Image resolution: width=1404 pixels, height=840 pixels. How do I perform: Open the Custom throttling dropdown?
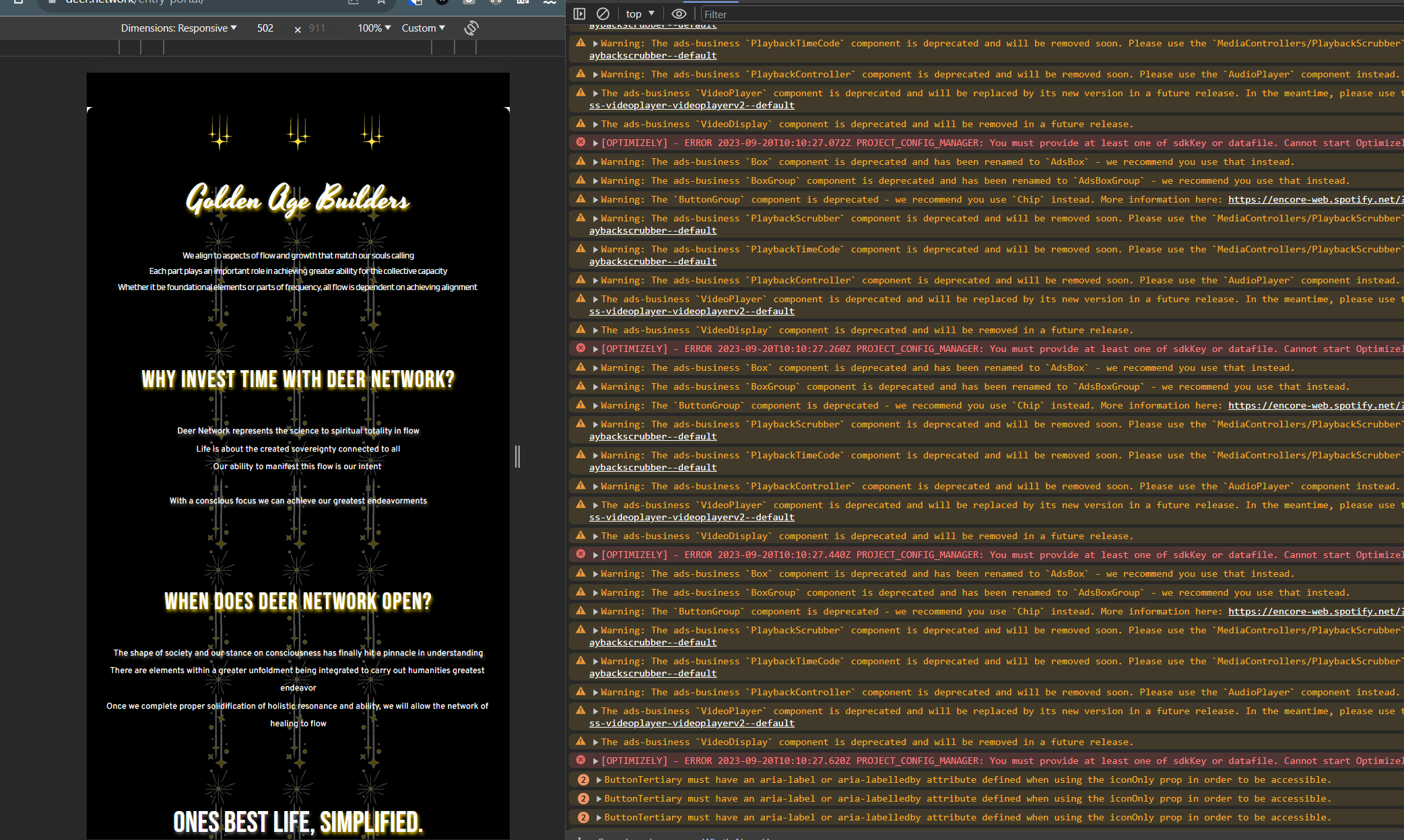click(423, 28)
